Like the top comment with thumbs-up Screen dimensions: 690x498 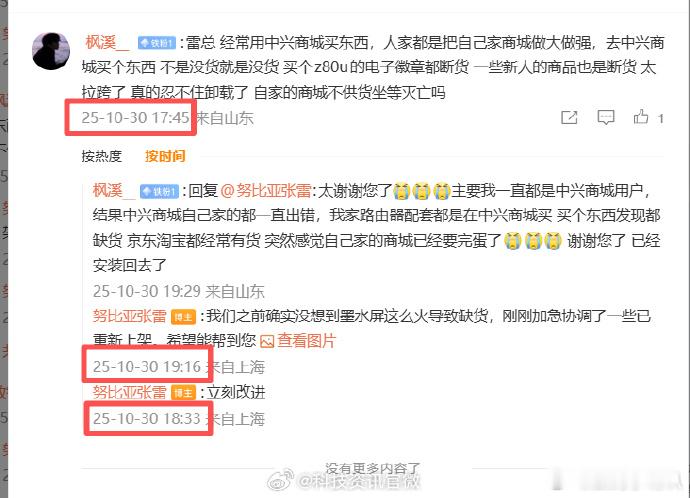tap(641, 117)
